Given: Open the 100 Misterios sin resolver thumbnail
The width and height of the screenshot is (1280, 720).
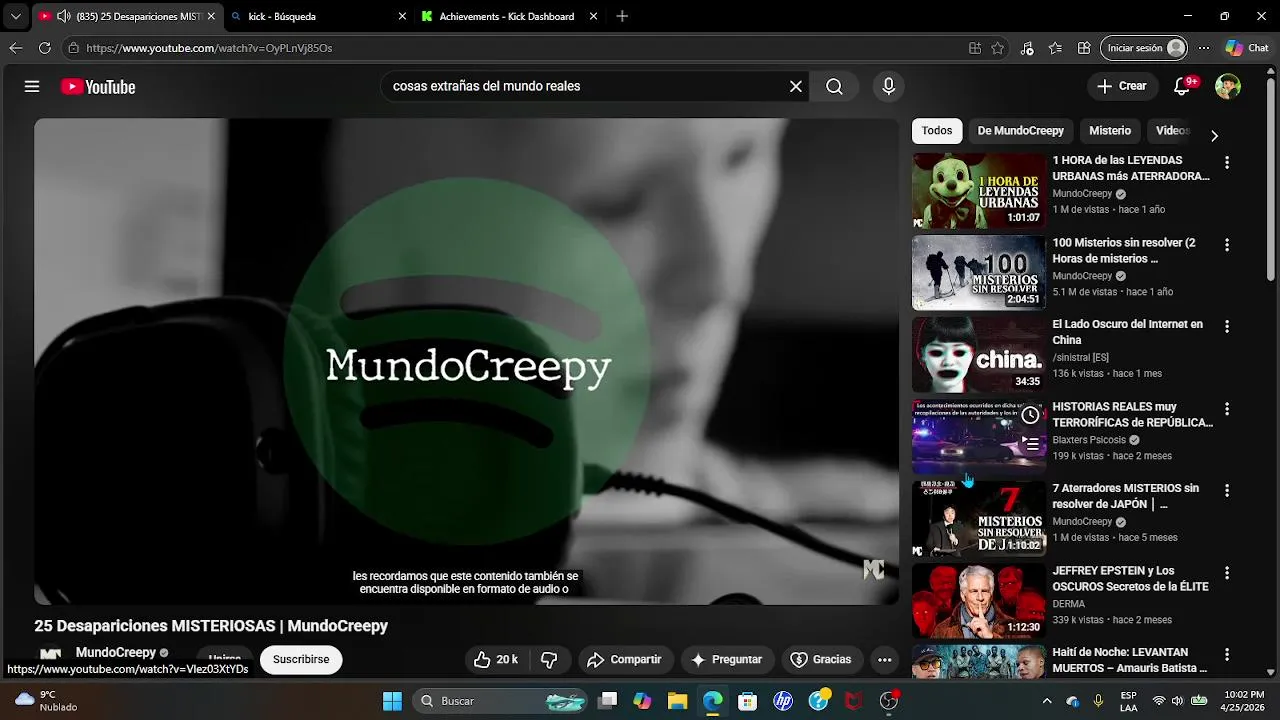Looking at the screenshot, I should 979,272.
